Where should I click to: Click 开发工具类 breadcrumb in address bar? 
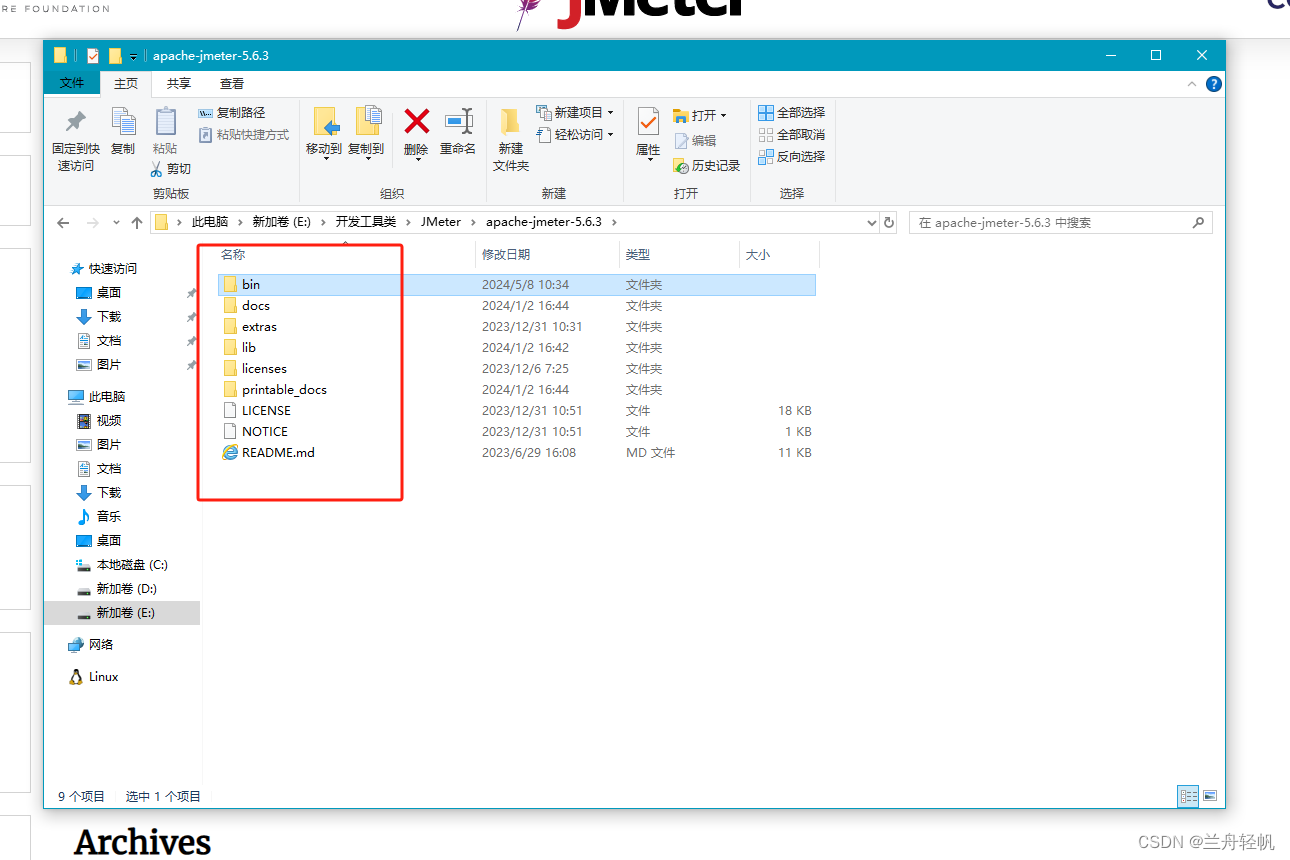[365, 222]
